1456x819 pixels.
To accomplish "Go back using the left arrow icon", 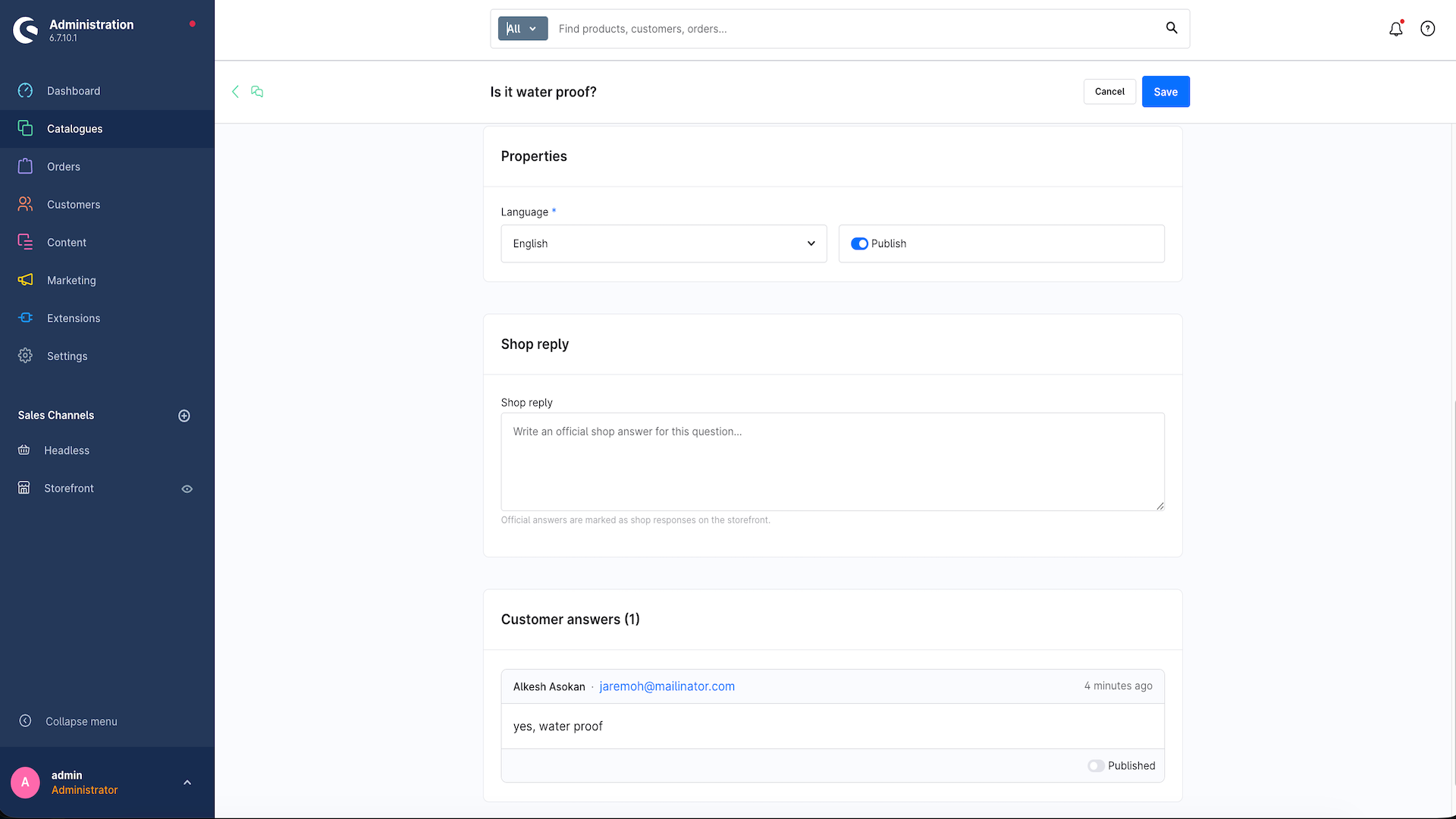I will coord(235,91).
